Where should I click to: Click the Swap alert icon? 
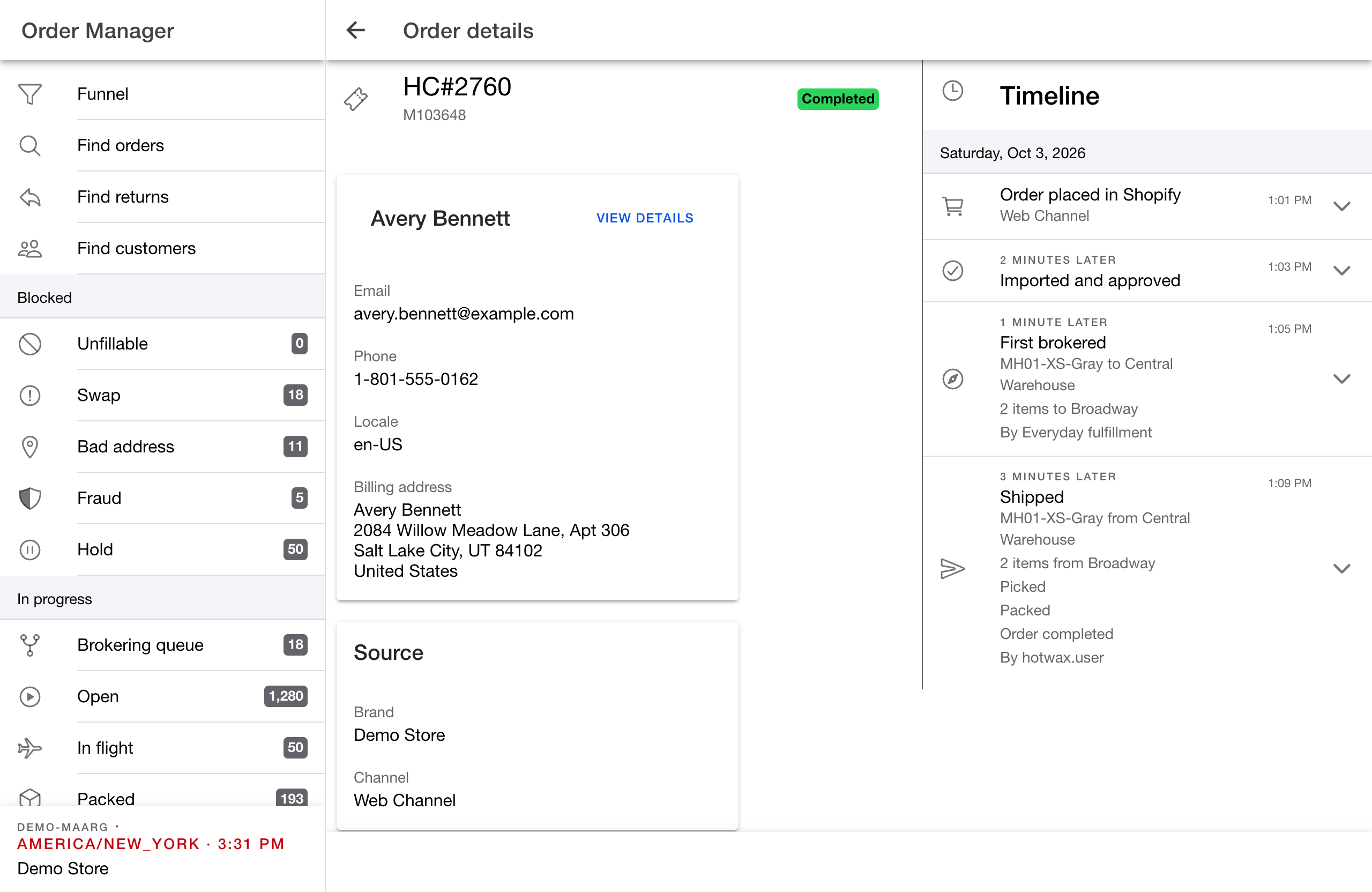pyautogui.click(x=30, y=395)
